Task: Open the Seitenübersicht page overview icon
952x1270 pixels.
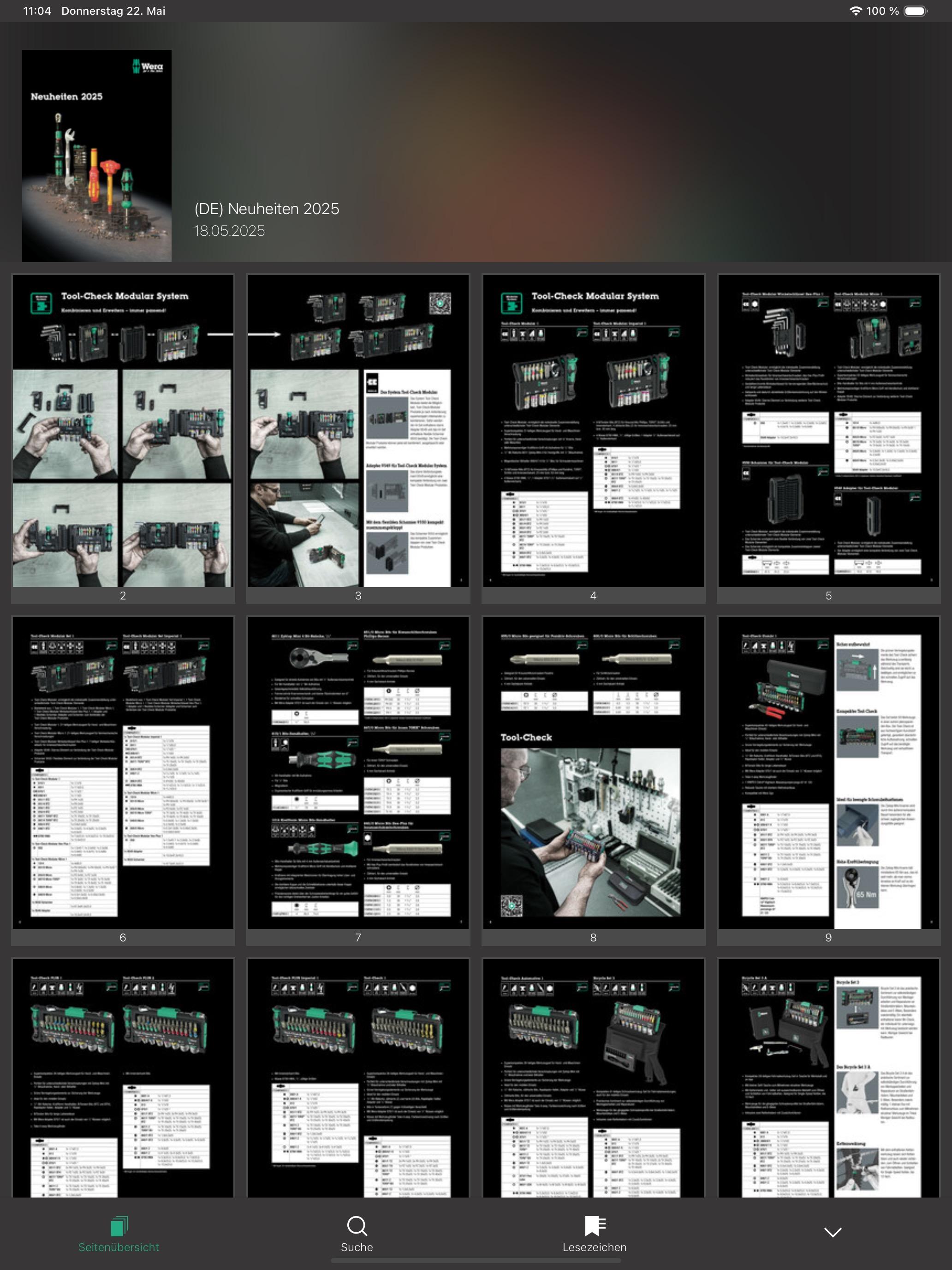Action: tap(119, 1226)
